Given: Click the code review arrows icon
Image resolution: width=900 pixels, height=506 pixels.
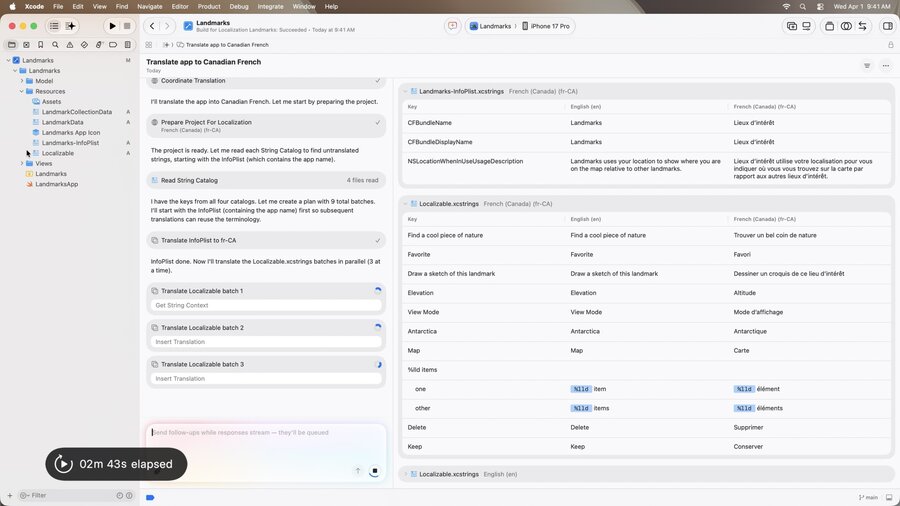Looking at the screenshot, I should click(862, 26).
